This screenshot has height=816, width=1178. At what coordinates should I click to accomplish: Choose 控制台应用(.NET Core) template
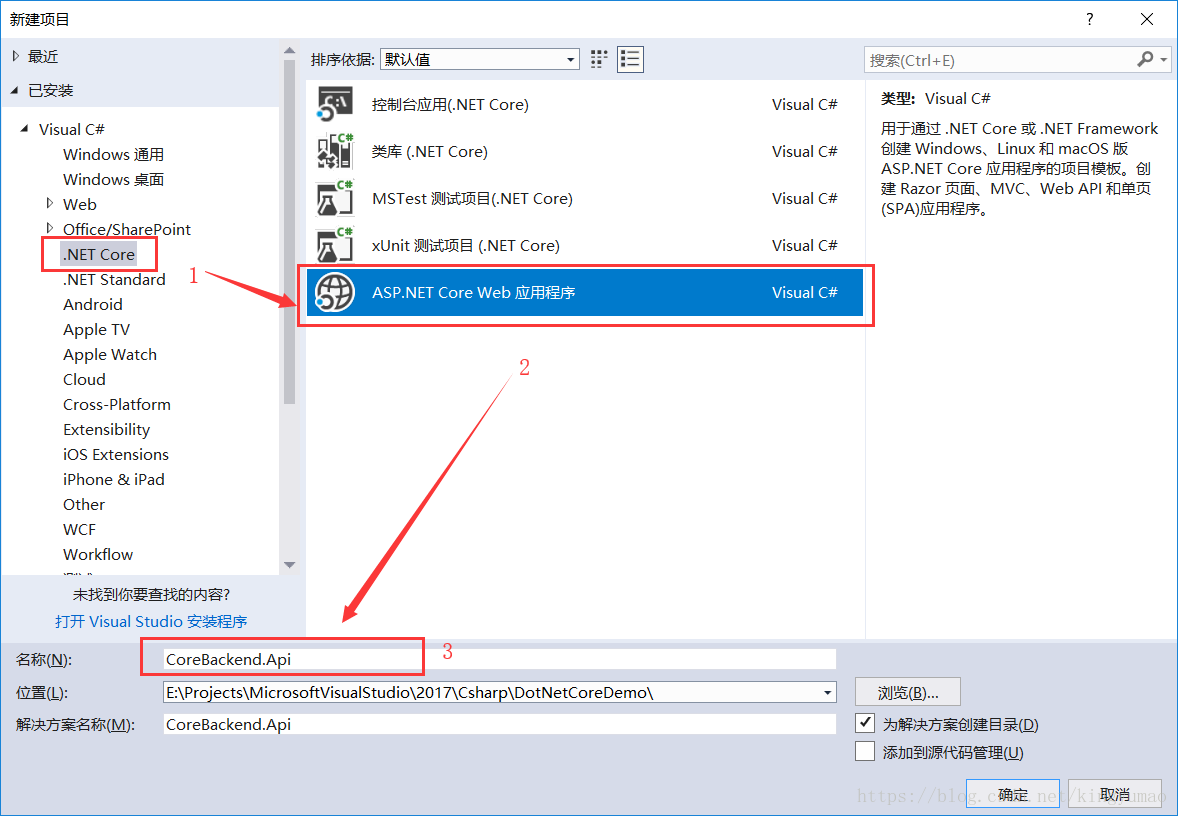tap(584, 104)
